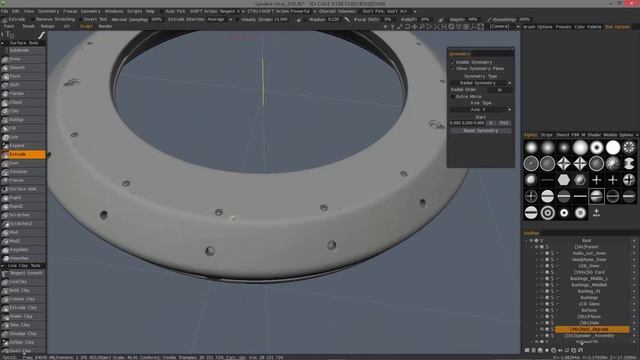Select the highlighted Extrude tool
The image size is (640, 360).
[x=23, y=154]
